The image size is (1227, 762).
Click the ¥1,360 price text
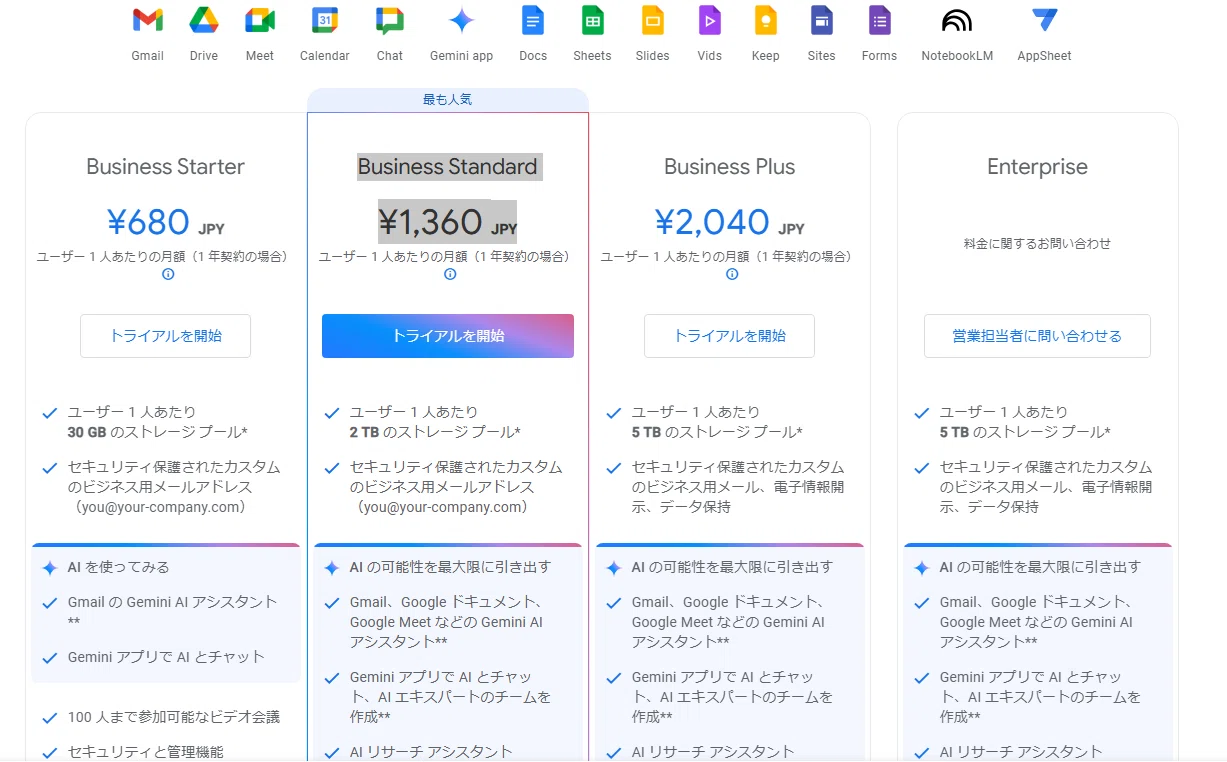click(x=431, y=222)
